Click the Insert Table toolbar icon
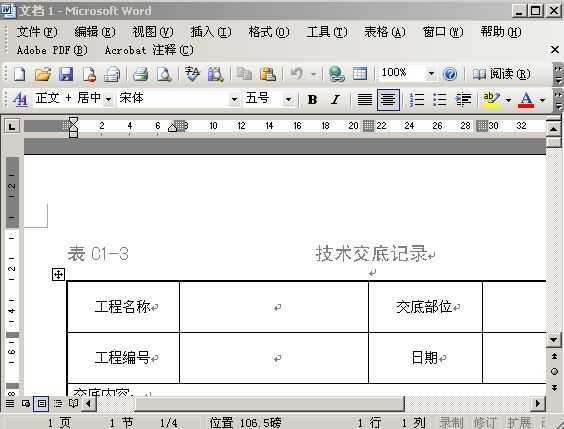564x429 pixels. (360, 74)
